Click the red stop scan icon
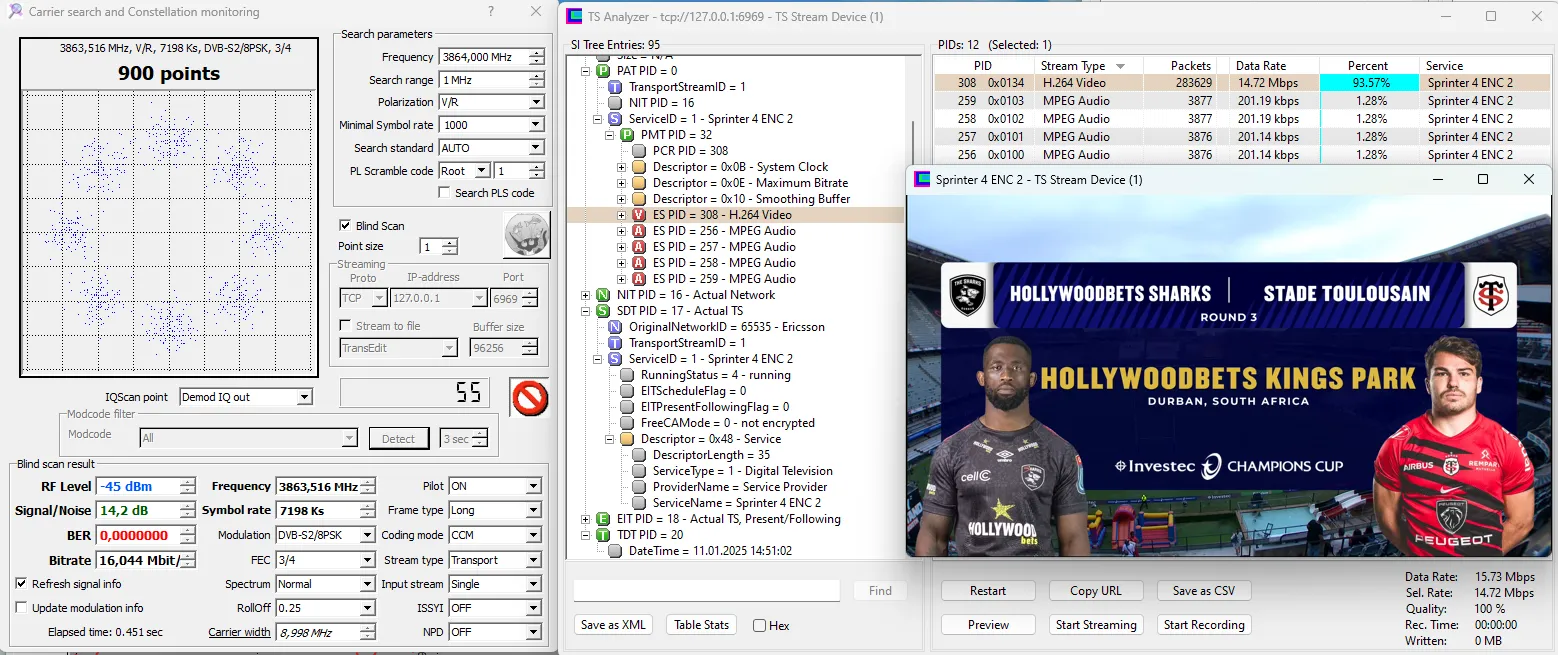 click(x=529, y=397)
